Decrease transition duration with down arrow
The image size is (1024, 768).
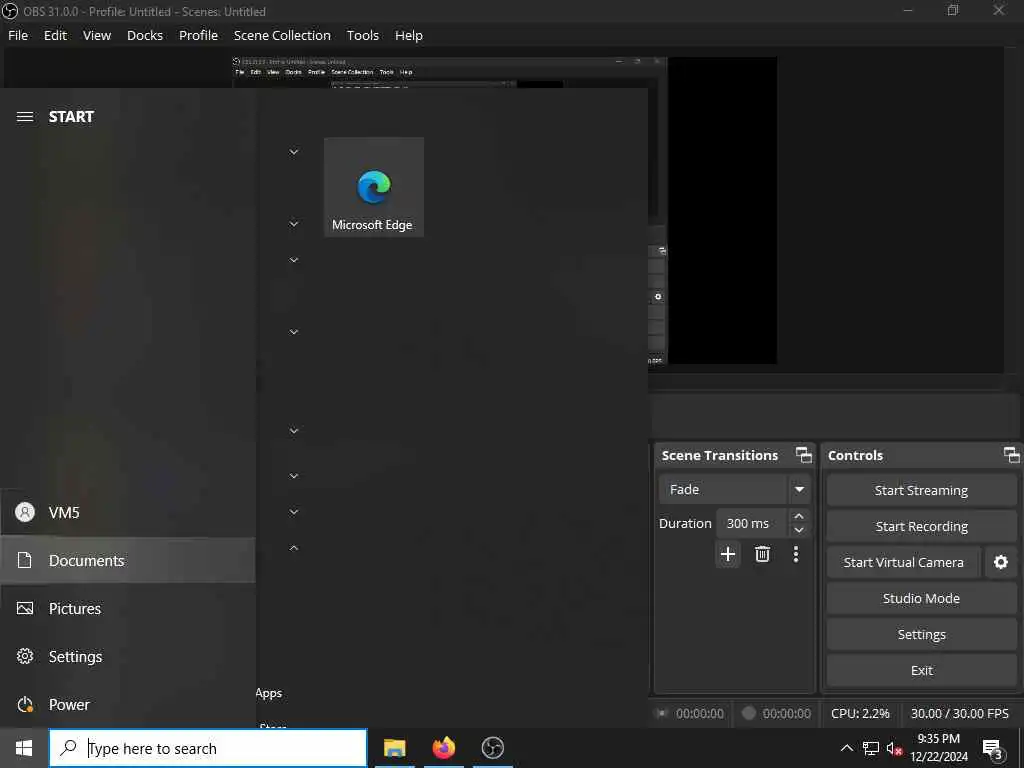799,530
